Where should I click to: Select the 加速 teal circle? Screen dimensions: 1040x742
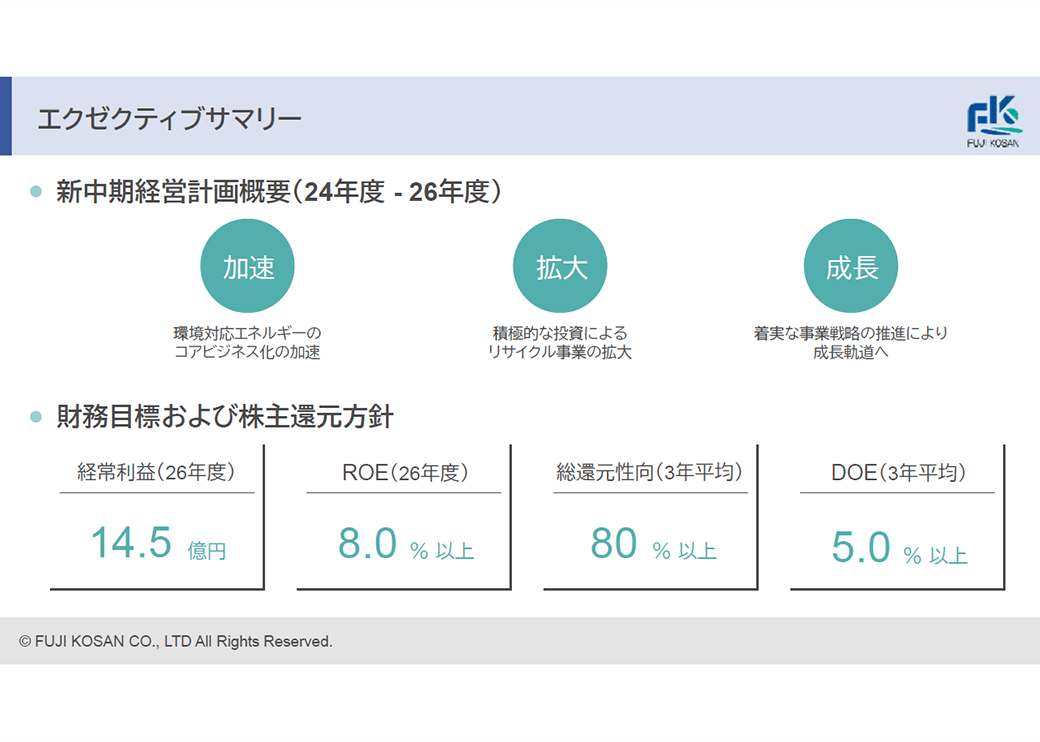(248, 267)
